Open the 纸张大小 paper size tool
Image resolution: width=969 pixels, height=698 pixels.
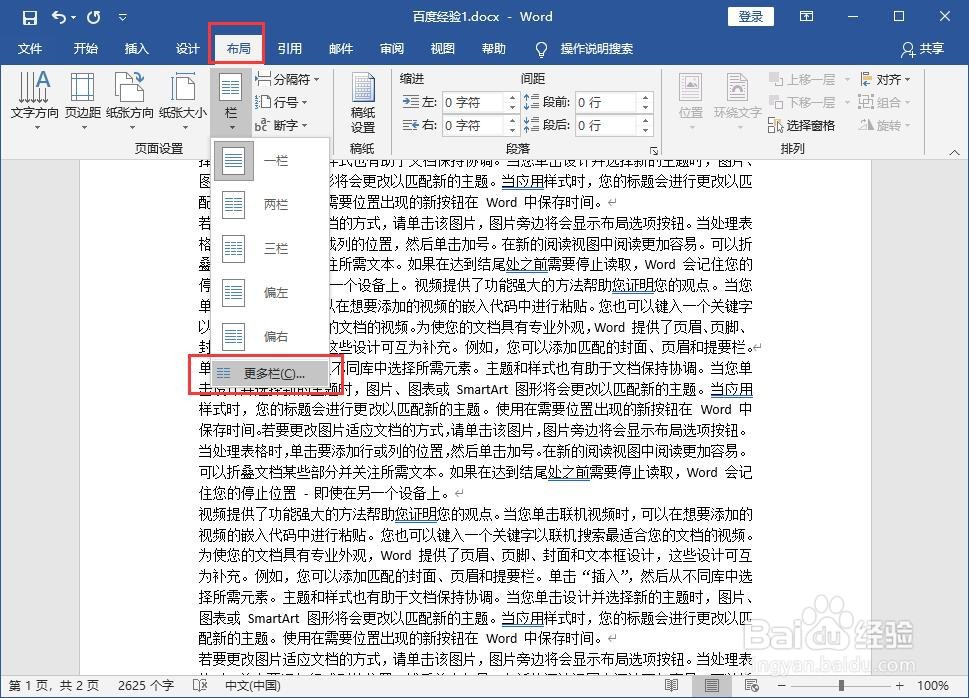click(183, 101)
